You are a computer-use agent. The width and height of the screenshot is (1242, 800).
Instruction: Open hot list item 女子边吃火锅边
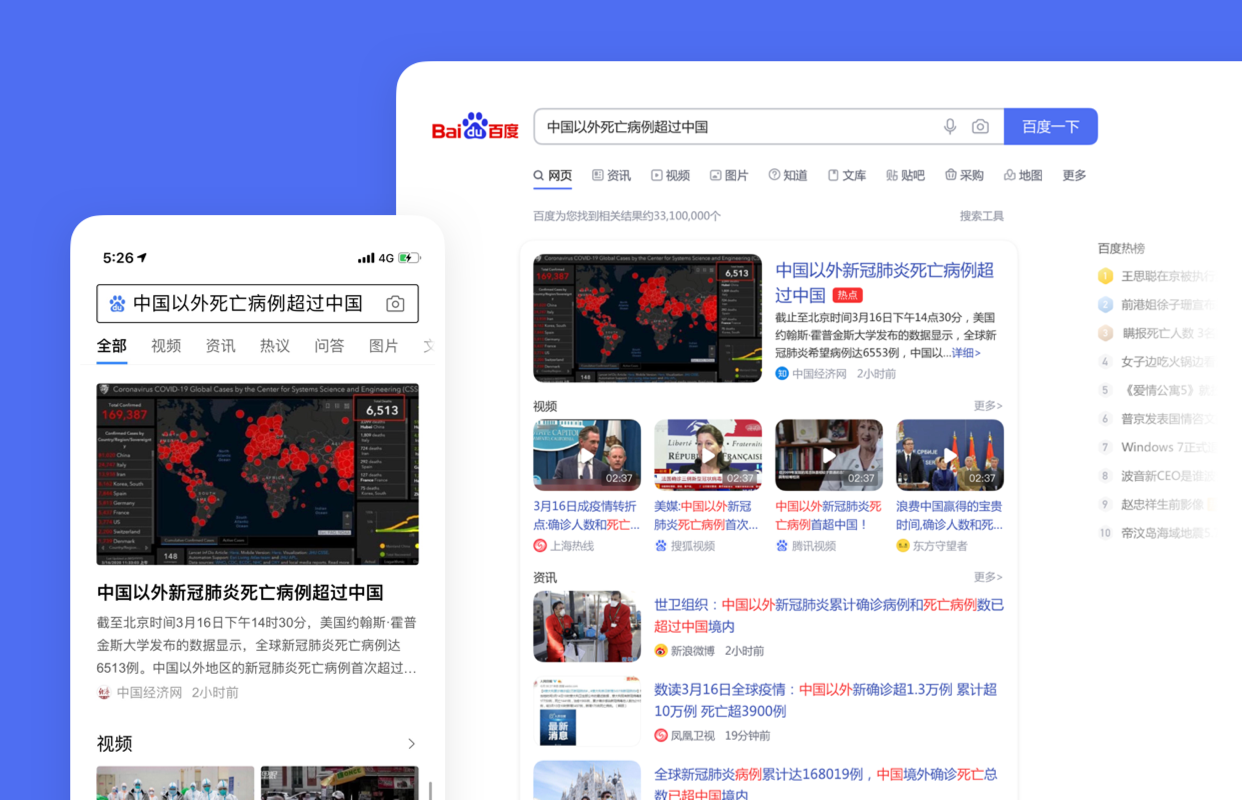[x=1168, y=362]
